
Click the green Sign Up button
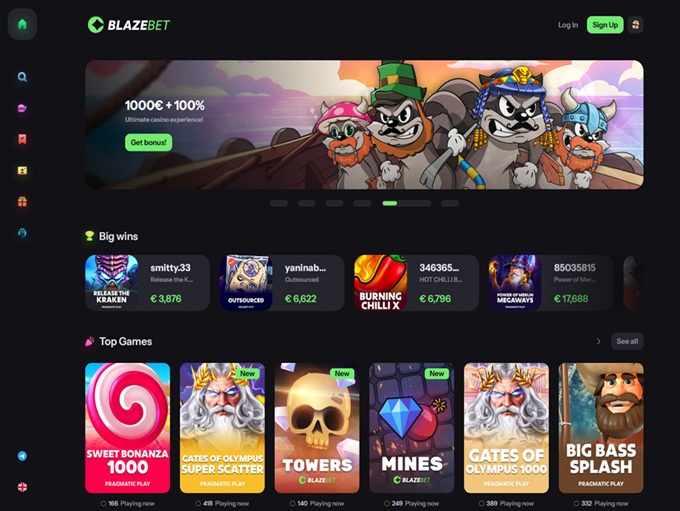(x=605, y=25)
